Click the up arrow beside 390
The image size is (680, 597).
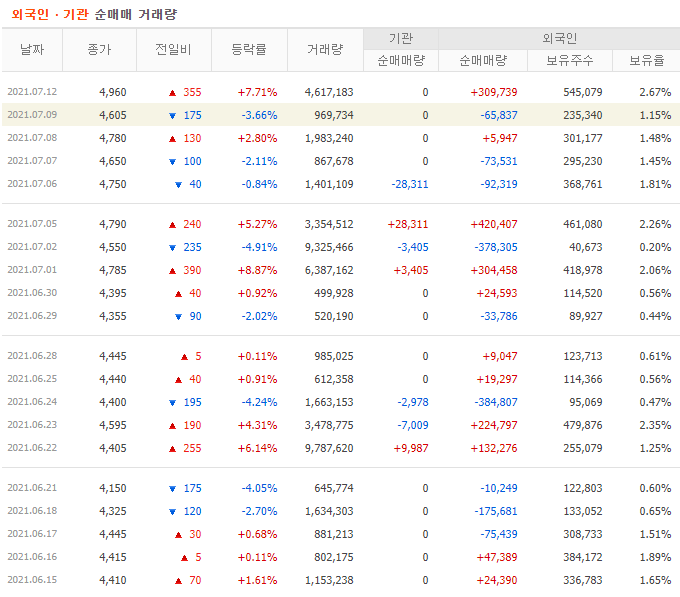173,271
